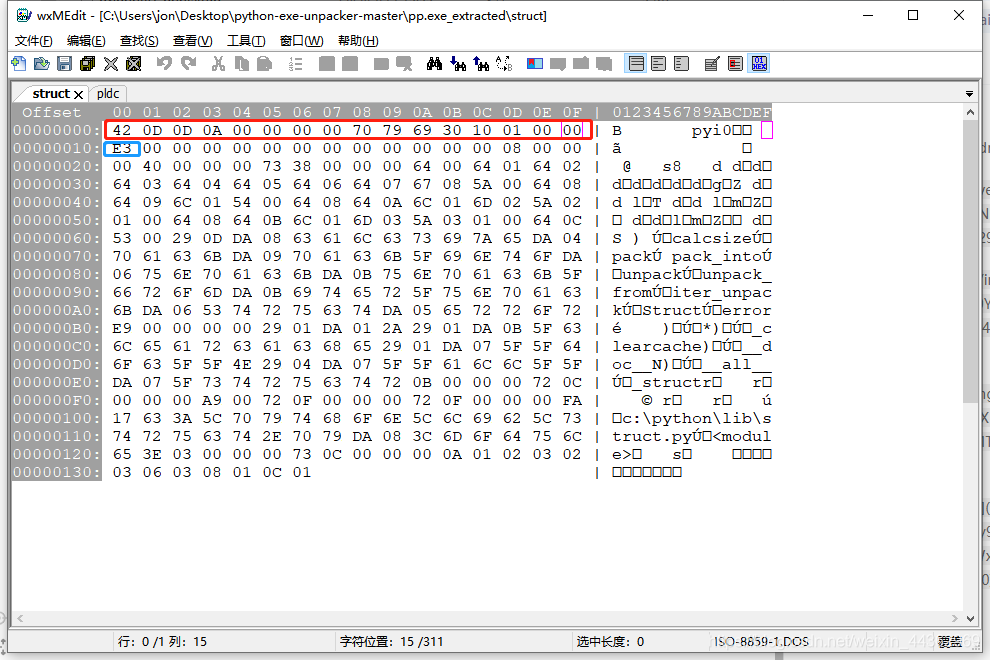Click the 选中长度: 0 status field

coord(610,642)
